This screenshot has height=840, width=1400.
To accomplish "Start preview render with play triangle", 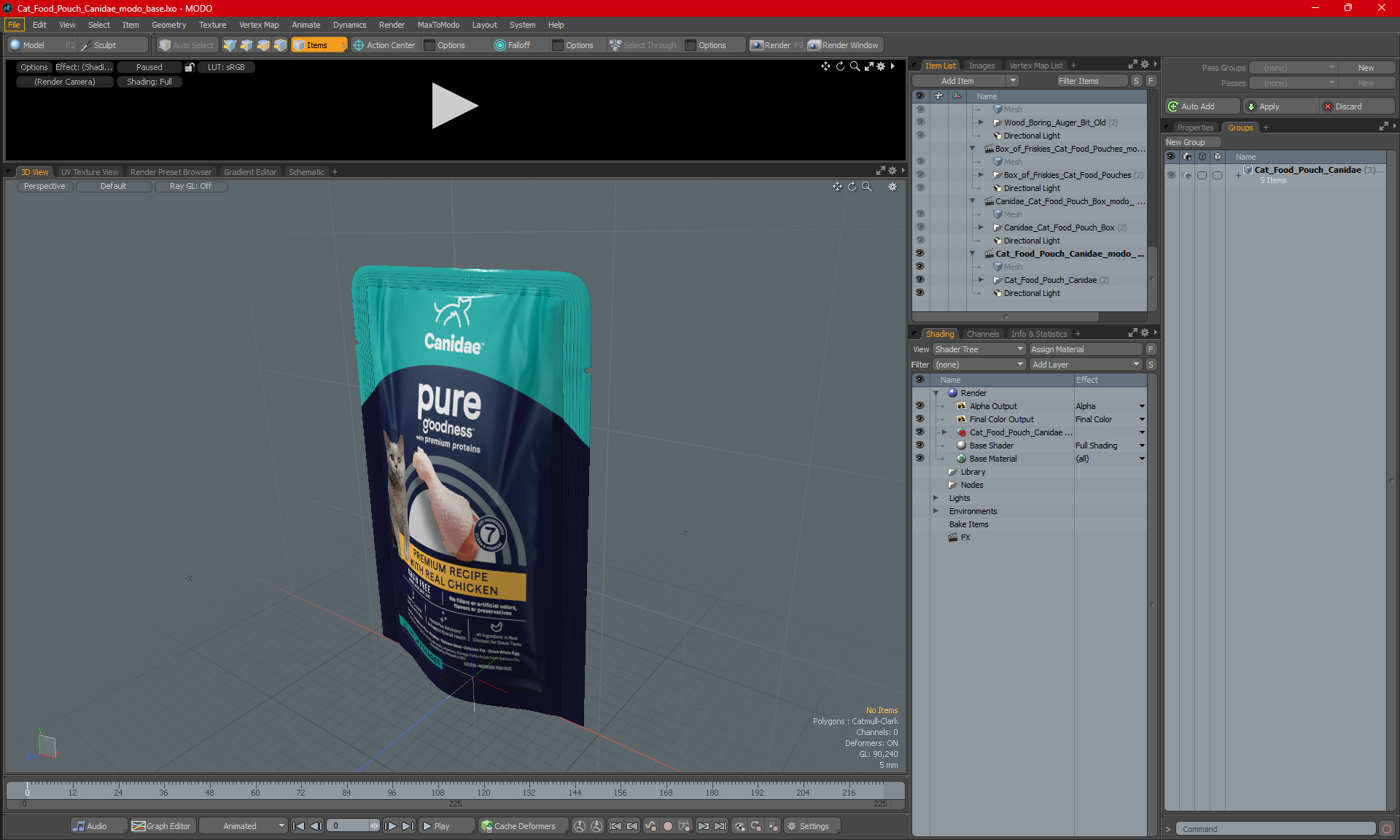I will pos(454,106).
